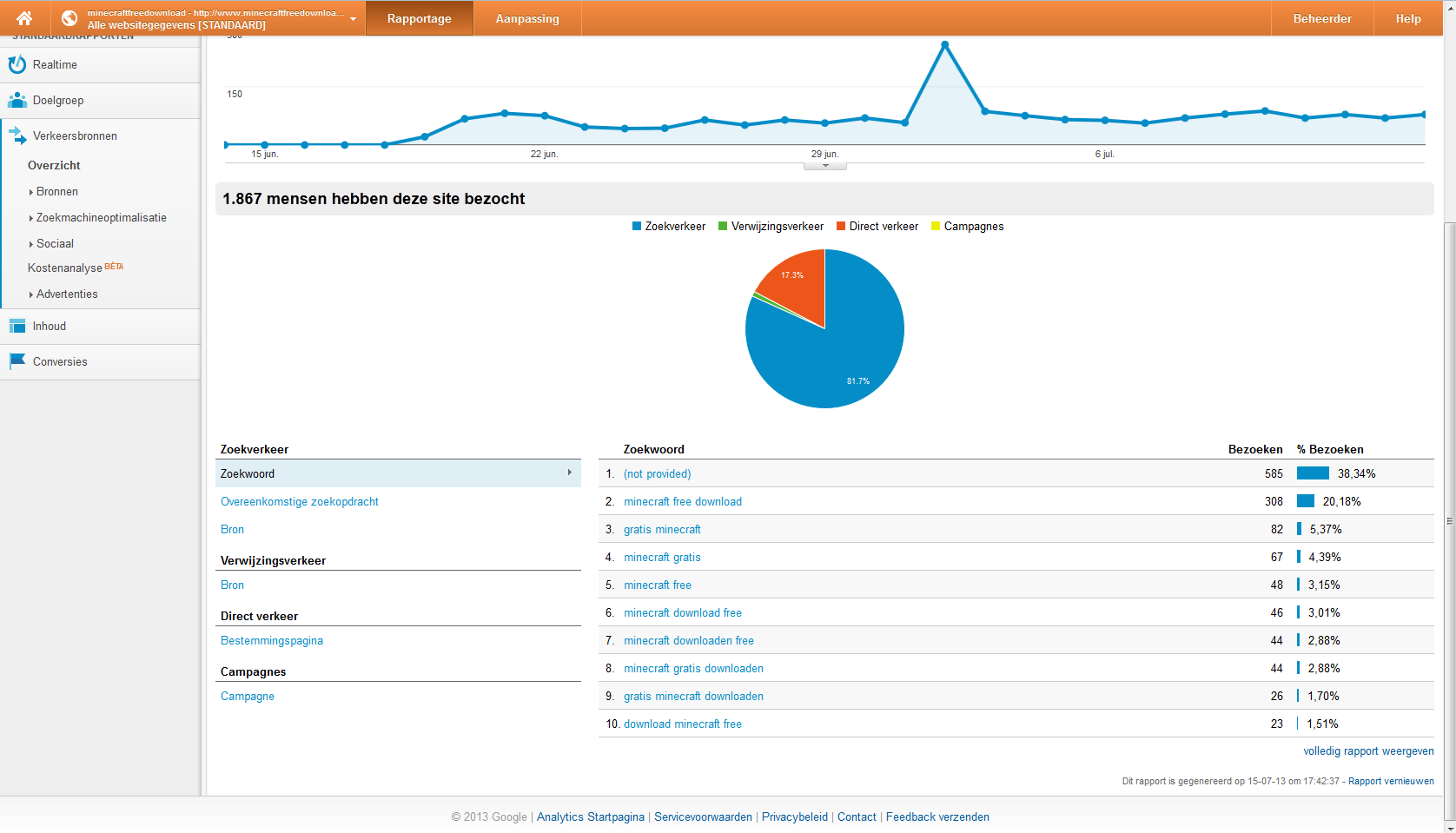Open Analytics Startpagina footer link
1456x833 pixels.
(591, 816)
